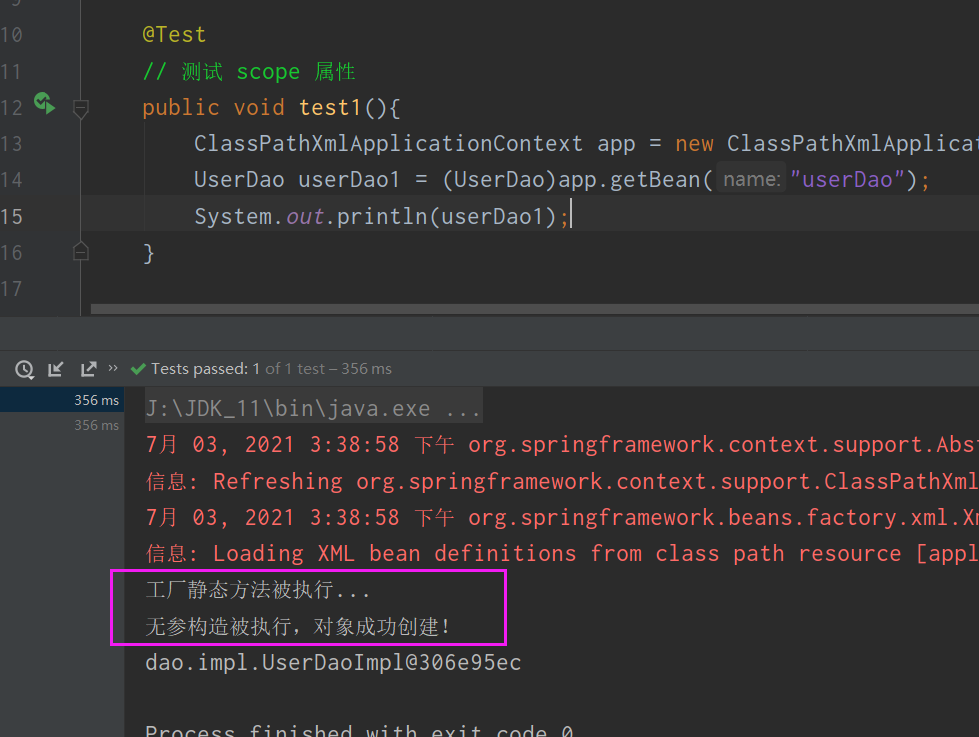
Task: Click the editor horizontal scrollbar
Action: [534, 309]
